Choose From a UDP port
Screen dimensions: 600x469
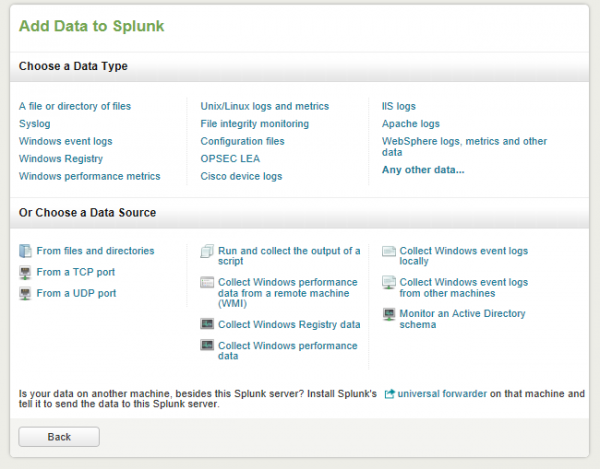(77, 293)
